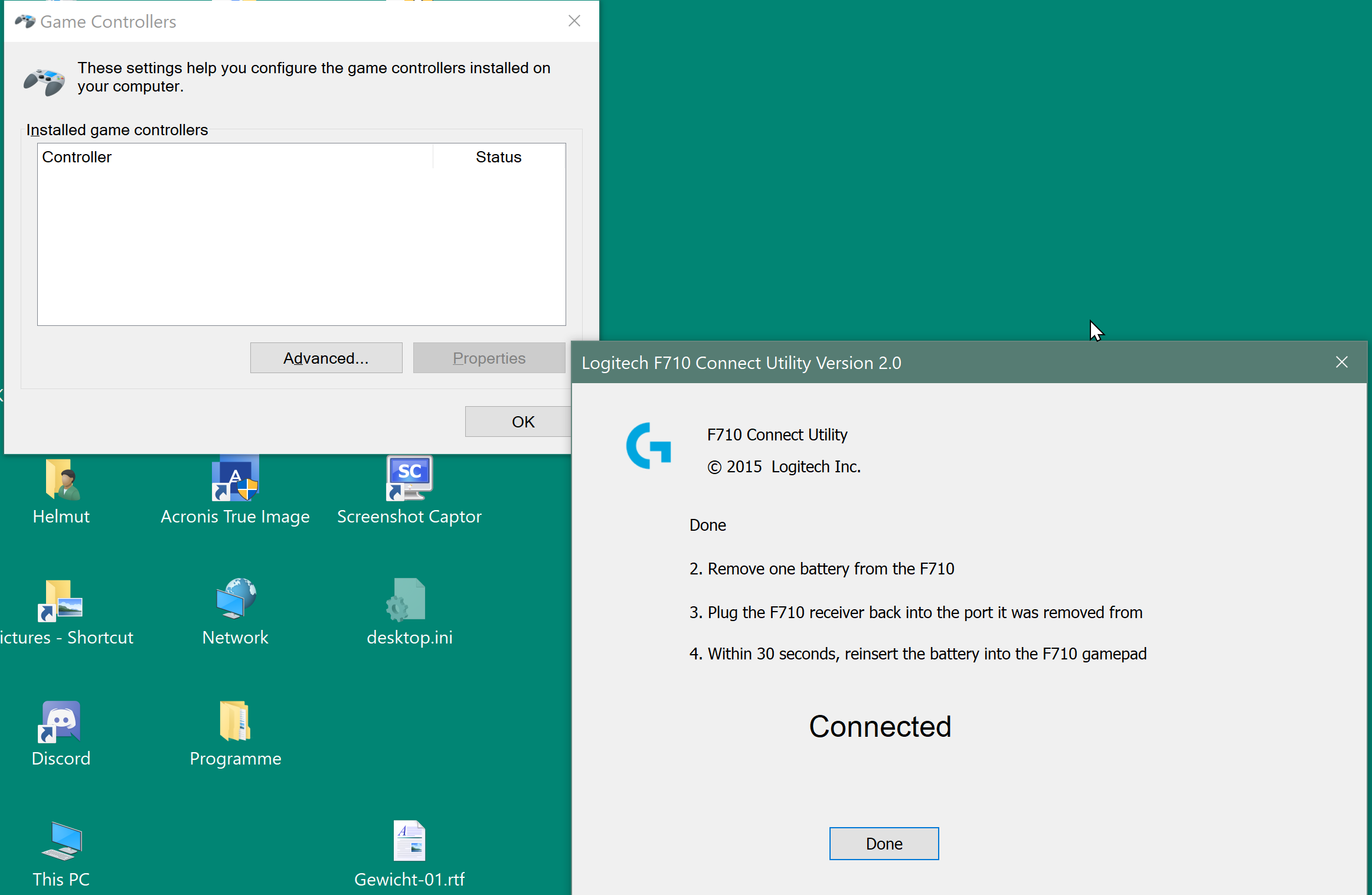1372x895 pixels.
Task: Click the Properties button
Action: [489, 358]
